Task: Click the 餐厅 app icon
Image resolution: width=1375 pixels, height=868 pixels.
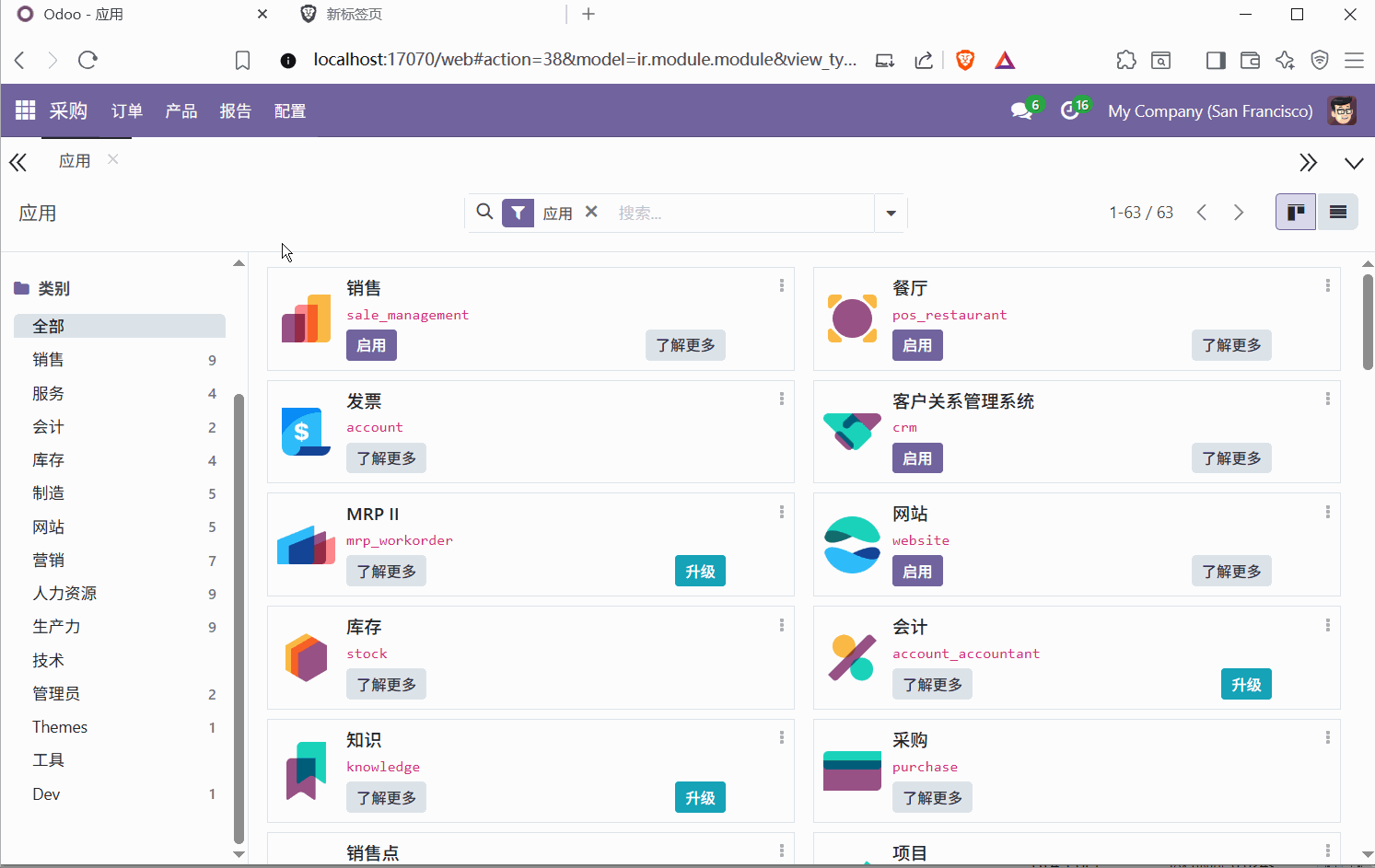Action: click(x=852, y=318)
